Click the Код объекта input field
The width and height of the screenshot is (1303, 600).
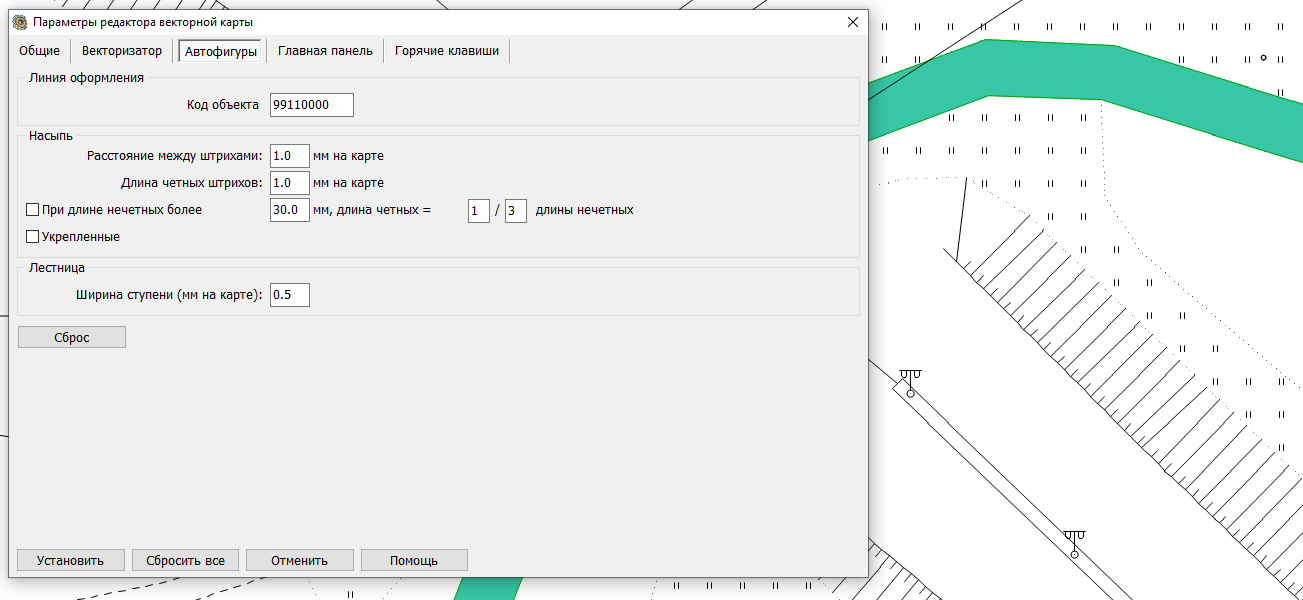tap(311, 105)
